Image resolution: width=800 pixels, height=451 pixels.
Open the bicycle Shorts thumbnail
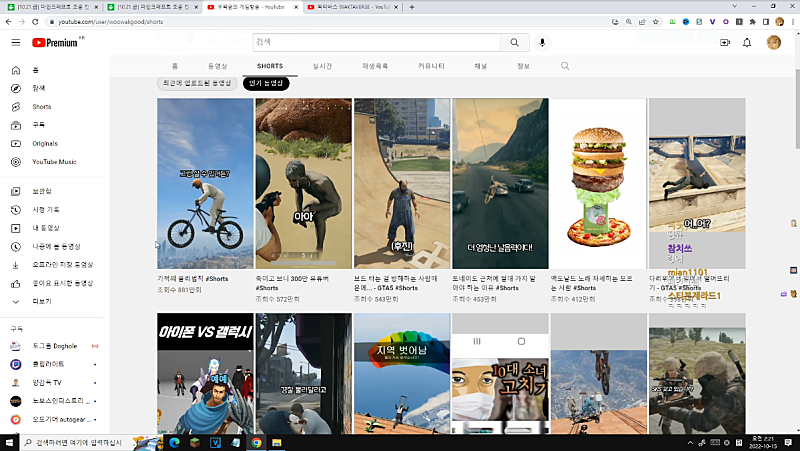point(205,183)
